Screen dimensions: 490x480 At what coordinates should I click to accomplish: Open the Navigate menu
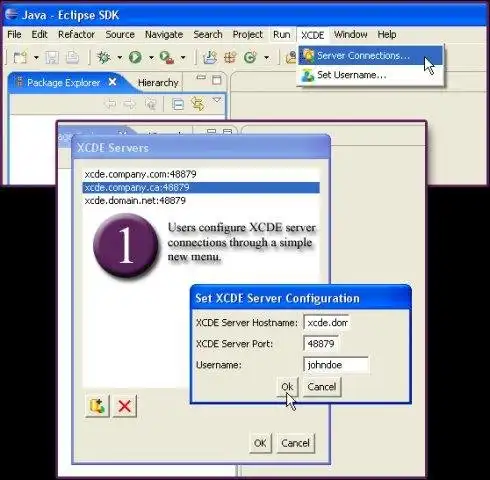tap(164, 35)
